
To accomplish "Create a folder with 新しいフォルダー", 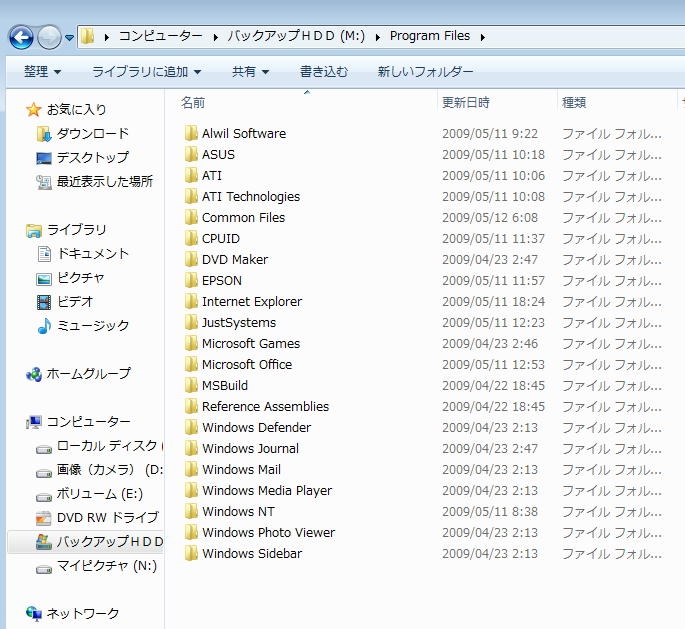I will point(425,71).
